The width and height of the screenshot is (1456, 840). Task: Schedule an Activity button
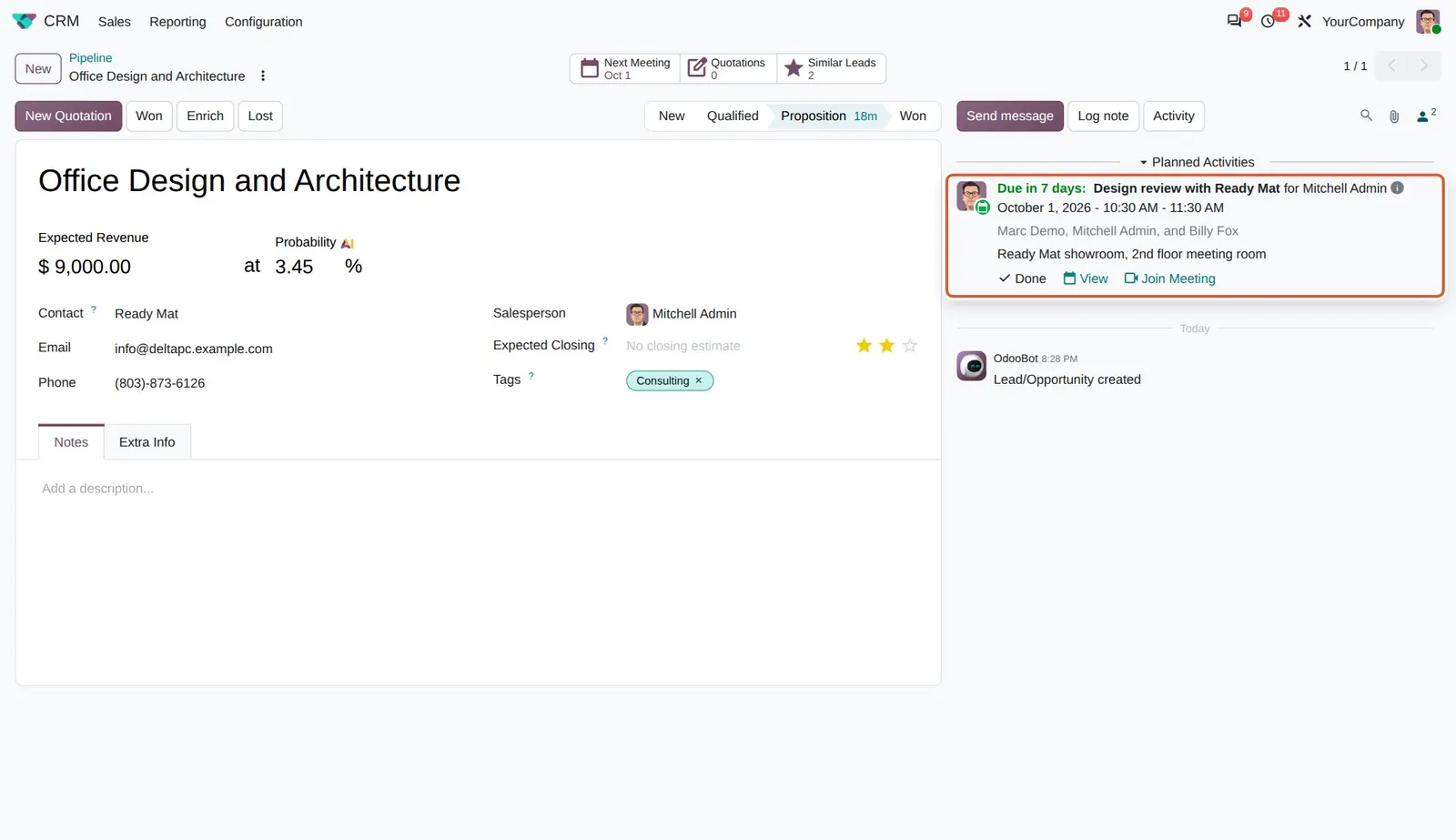[x=1174, y=116]
